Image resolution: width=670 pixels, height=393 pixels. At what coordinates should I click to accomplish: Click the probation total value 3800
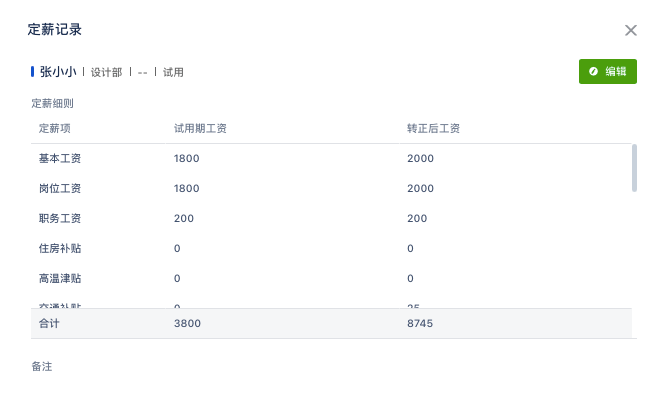click(x=187, y=323)
